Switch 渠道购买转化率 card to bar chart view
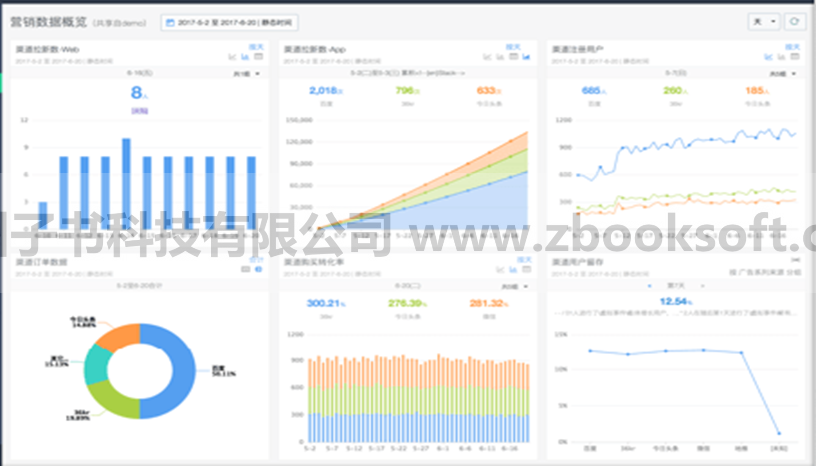The height and width of the screenshot is (466, 816). [x=513, y=269]
